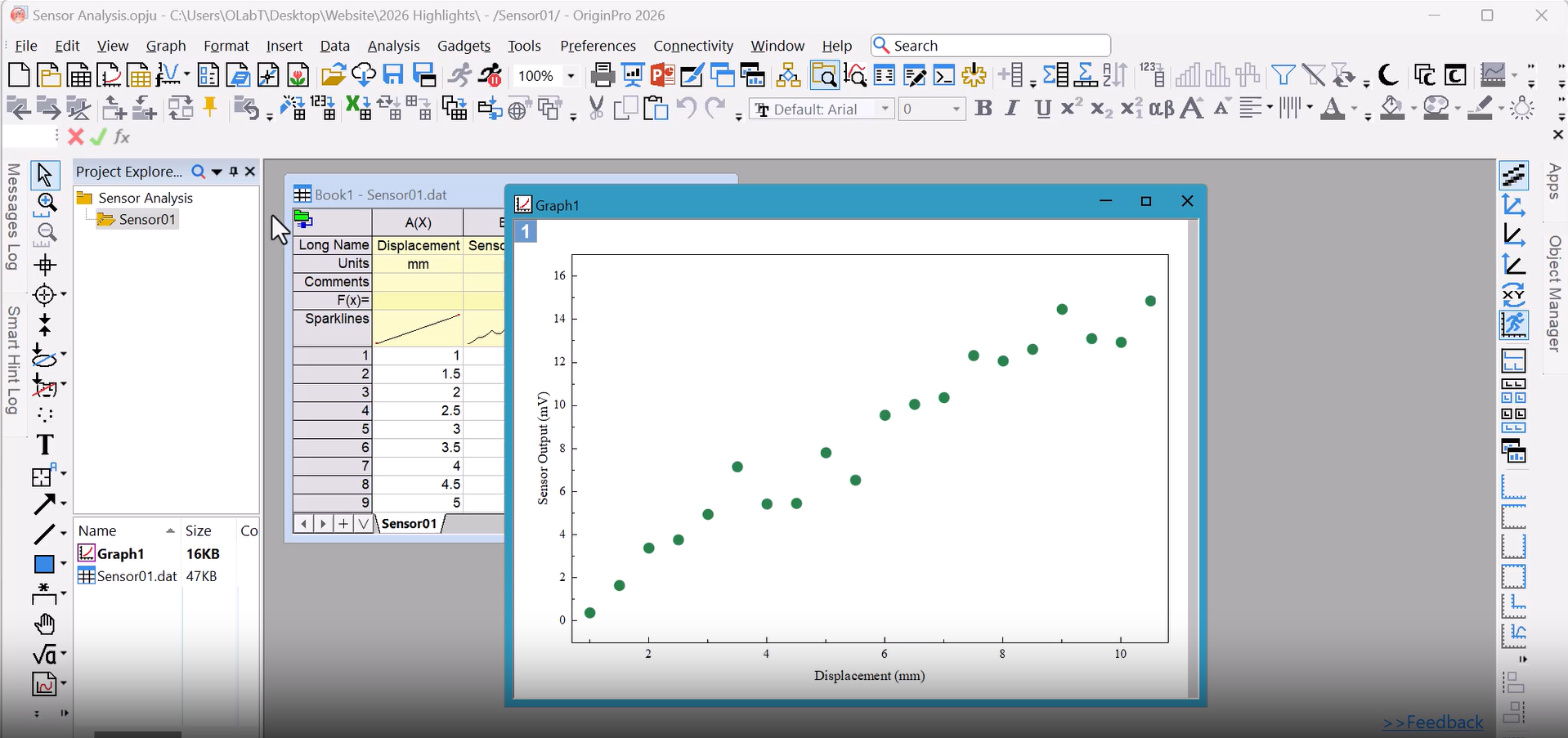Click the Search input field
Image resolution: width=1568 pixels, height=738 pixels.
pos(997,46)
